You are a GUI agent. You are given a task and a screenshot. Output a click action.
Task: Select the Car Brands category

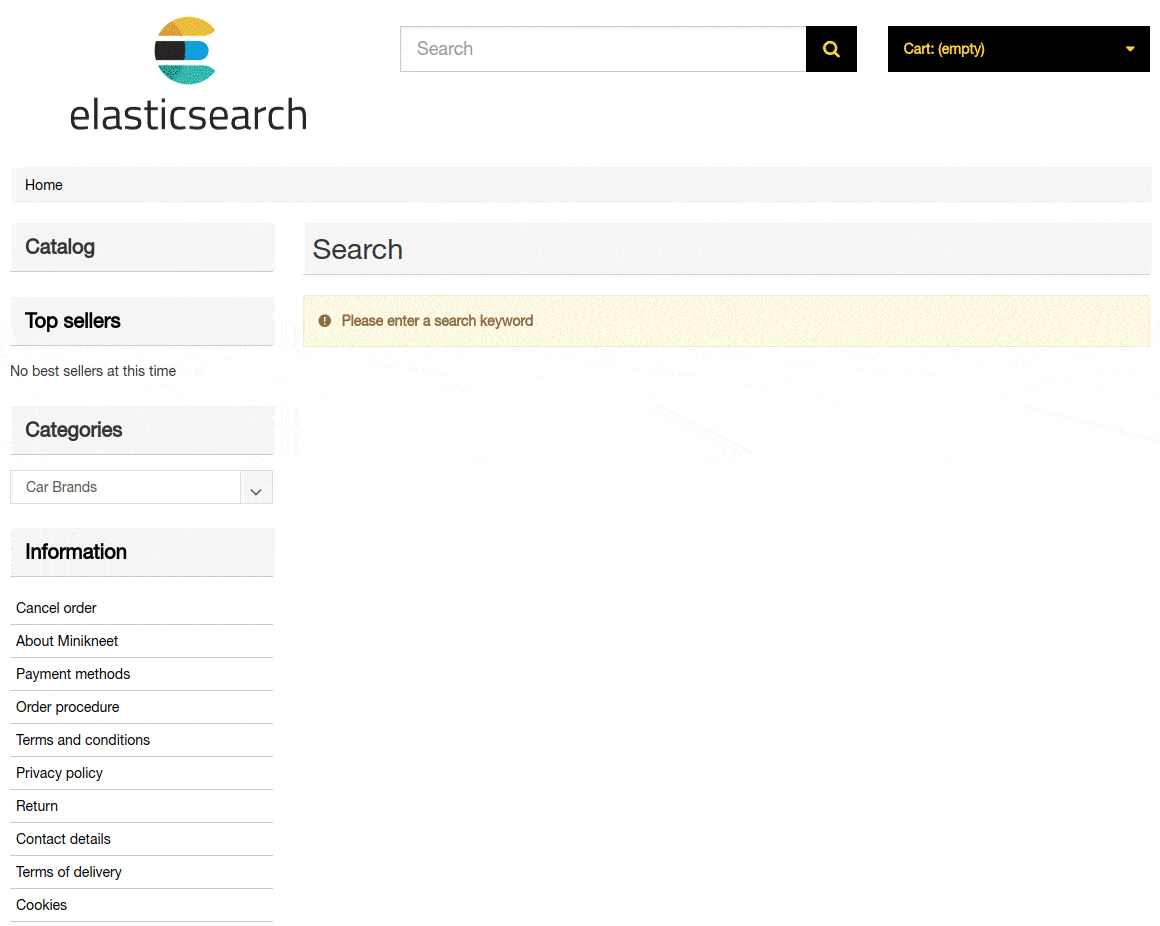click(x=61, y=487)
